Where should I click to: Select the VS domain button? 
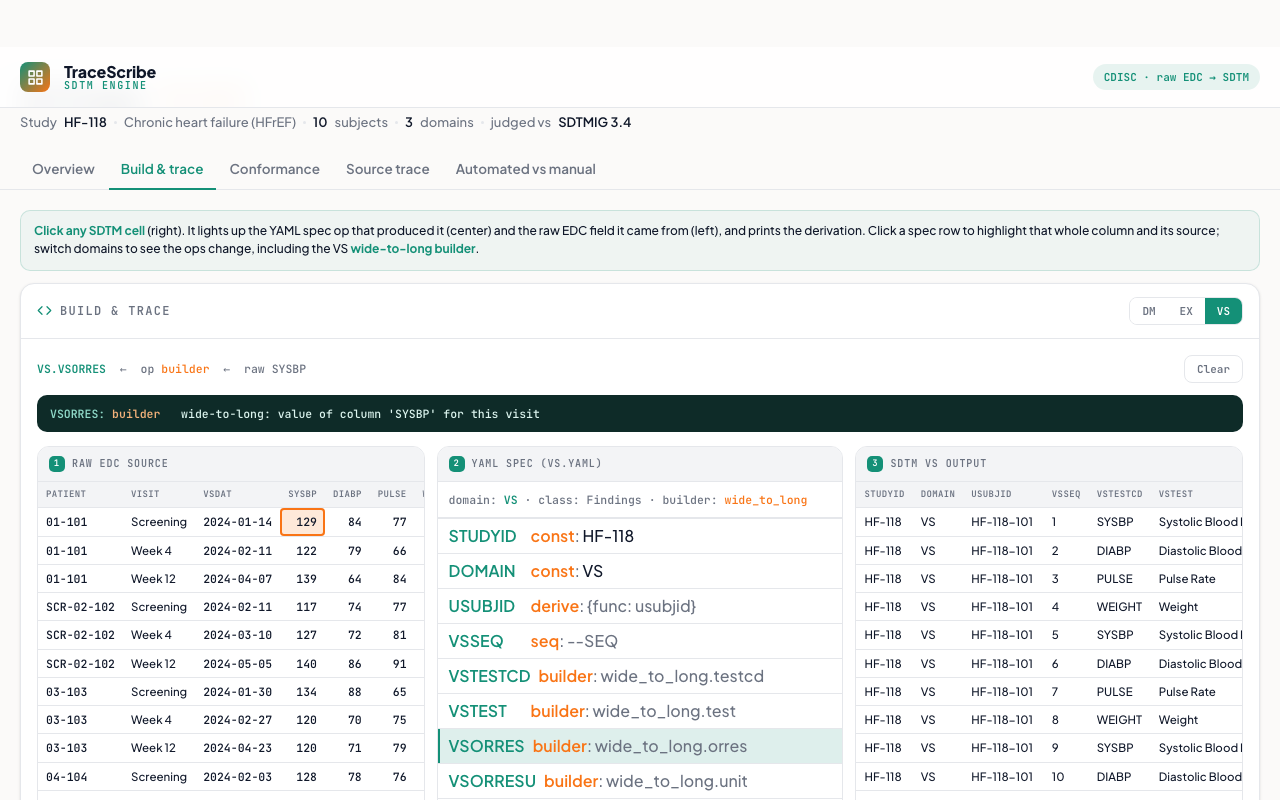1223,311
